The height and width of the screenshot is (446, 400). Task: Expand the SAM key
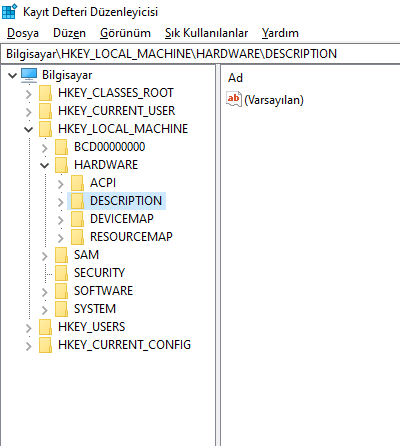point(45,256)
